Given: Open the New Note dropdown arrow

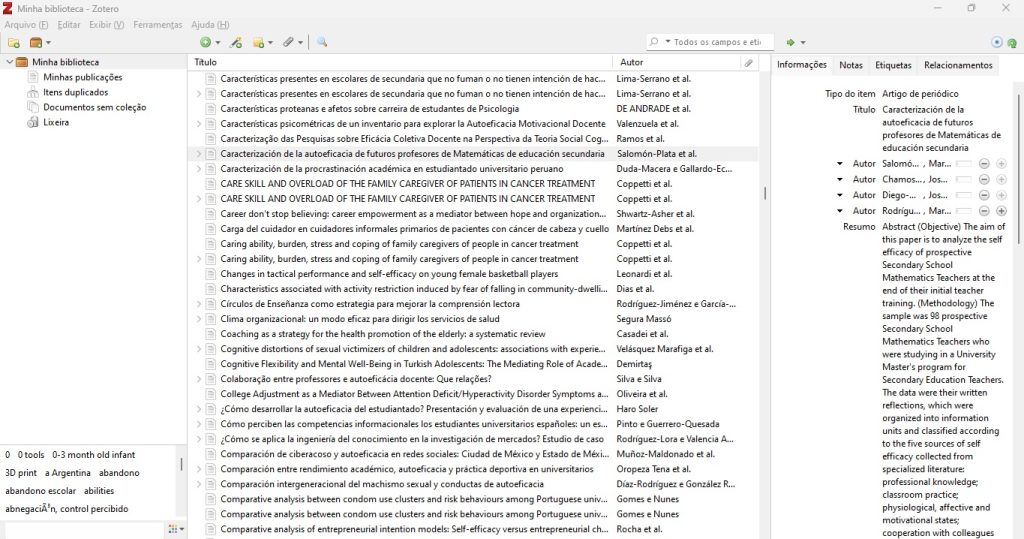Looking at the screenshot, I should (270, 43).
